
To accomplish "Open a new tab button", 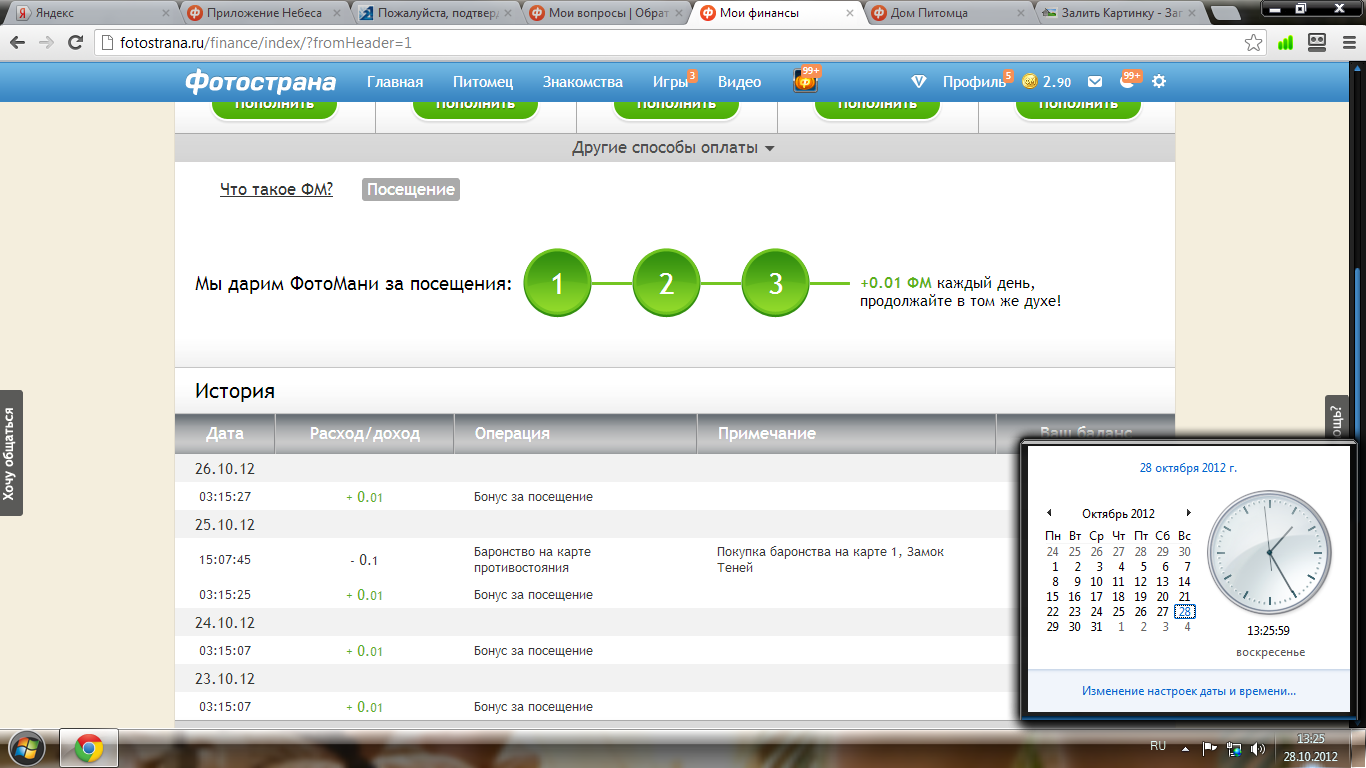I will tap(1226, 14).
